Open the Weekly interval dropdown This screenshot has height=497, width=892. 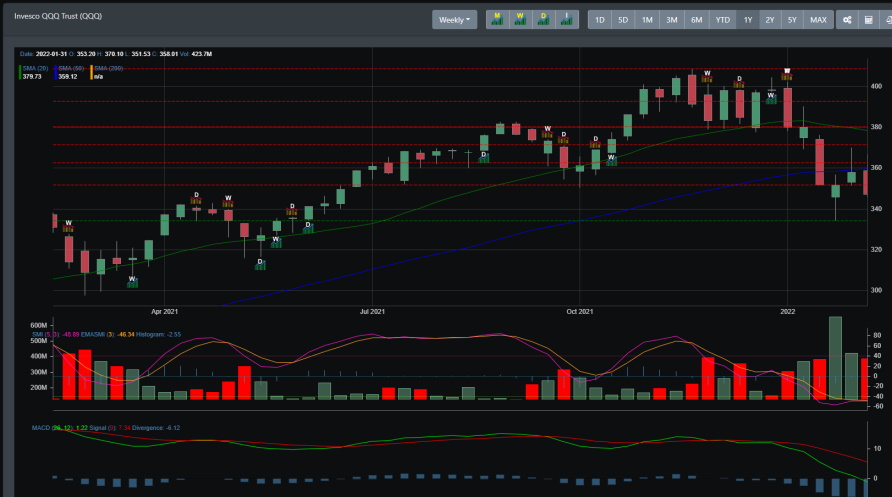click(454, 20)
